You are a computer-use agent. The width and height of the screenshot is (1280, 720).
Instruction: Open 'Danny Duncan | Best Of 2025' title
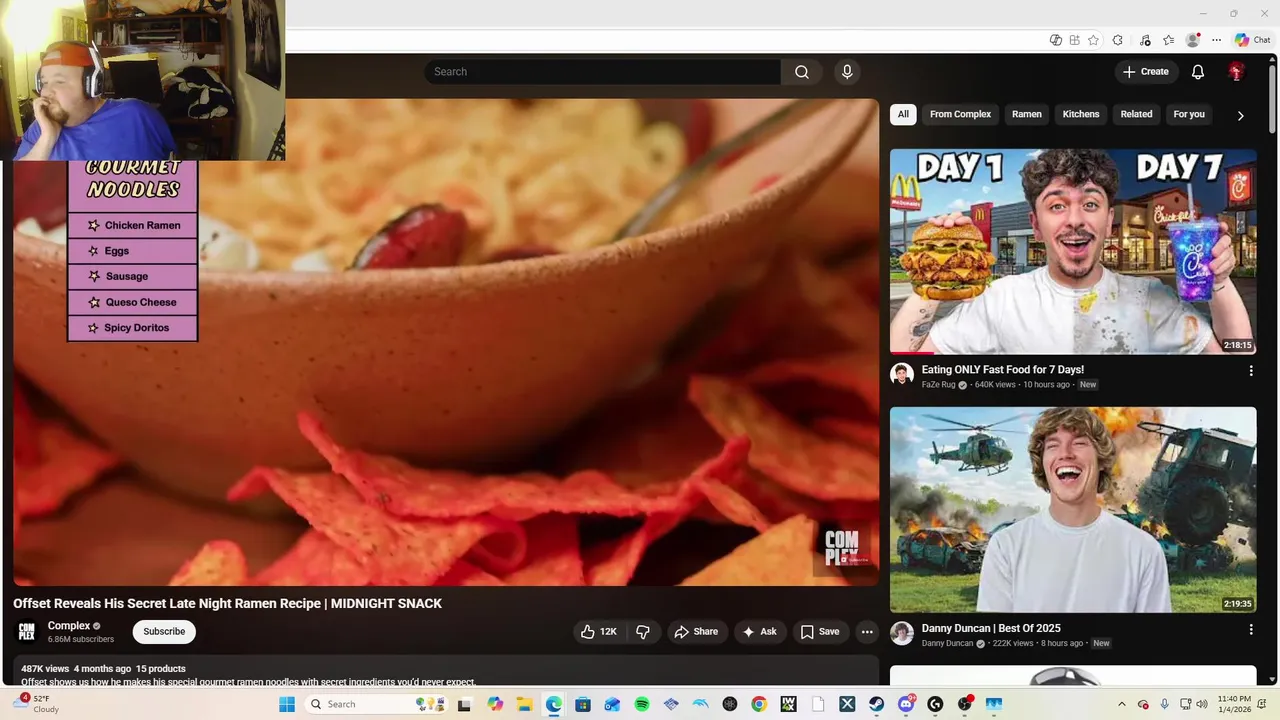pos(991,628)
